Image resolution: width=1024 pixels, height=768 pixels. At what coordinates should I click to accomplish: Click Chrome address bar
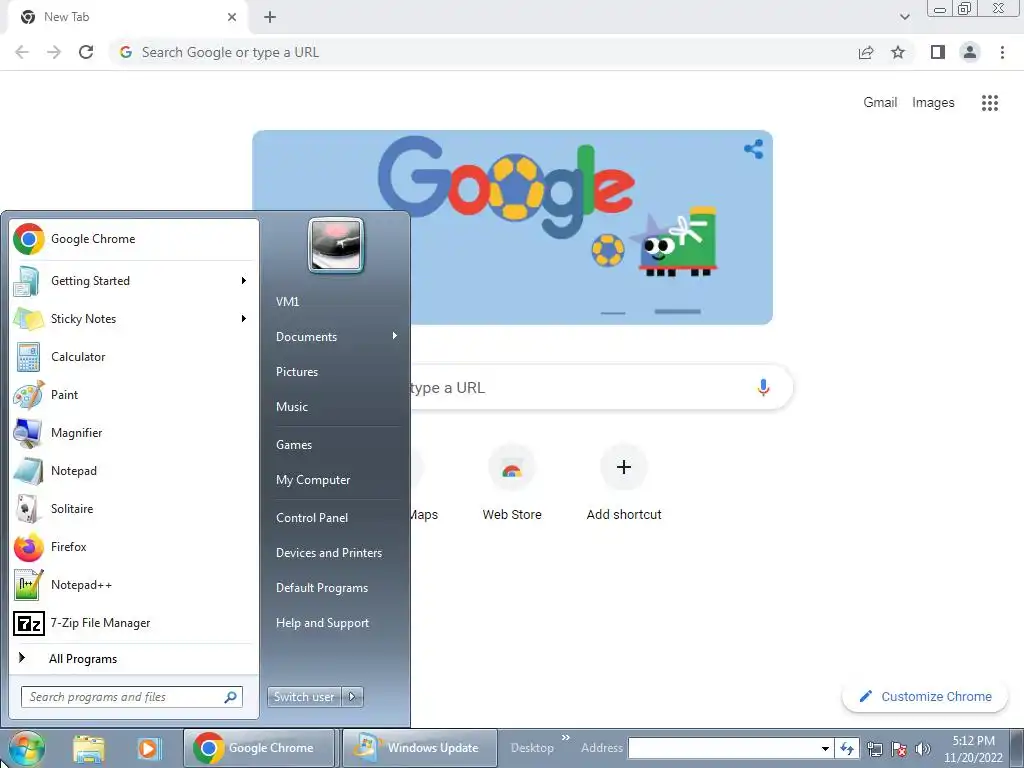483,52
